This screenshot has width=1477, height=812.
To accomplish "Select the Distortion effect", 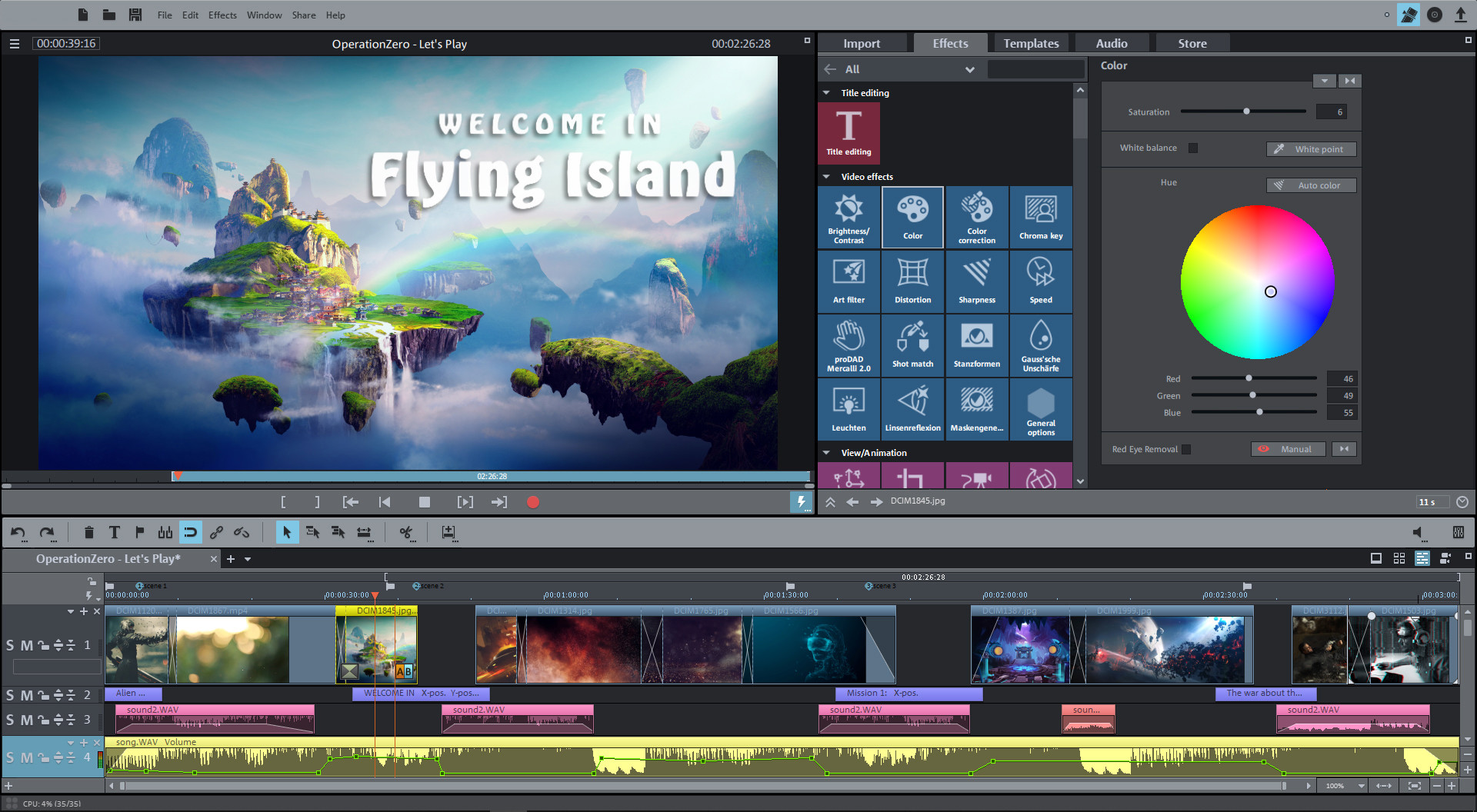I will 912,281.
